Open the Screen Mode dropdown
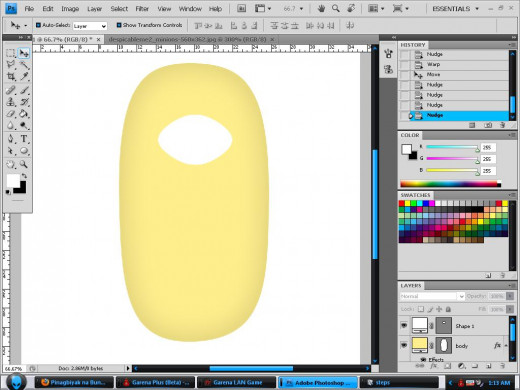 pyautogui.click(x=401, y=9)
